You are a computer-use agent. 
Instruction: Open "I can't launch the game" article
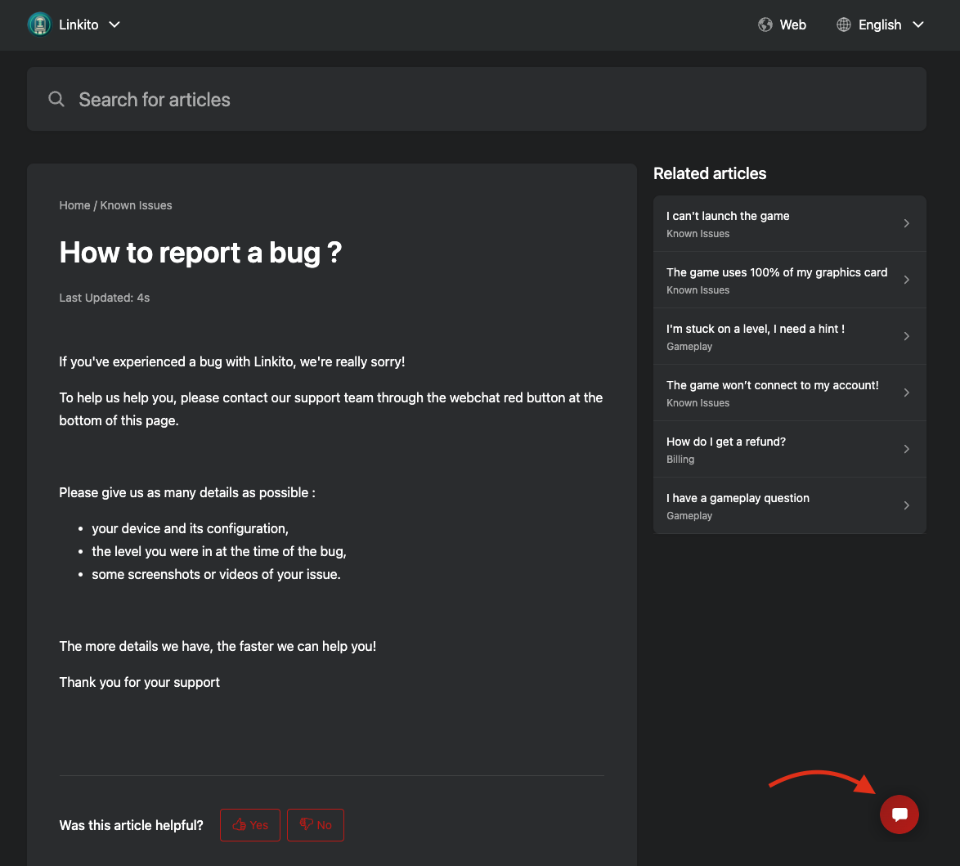click(789, 224)
